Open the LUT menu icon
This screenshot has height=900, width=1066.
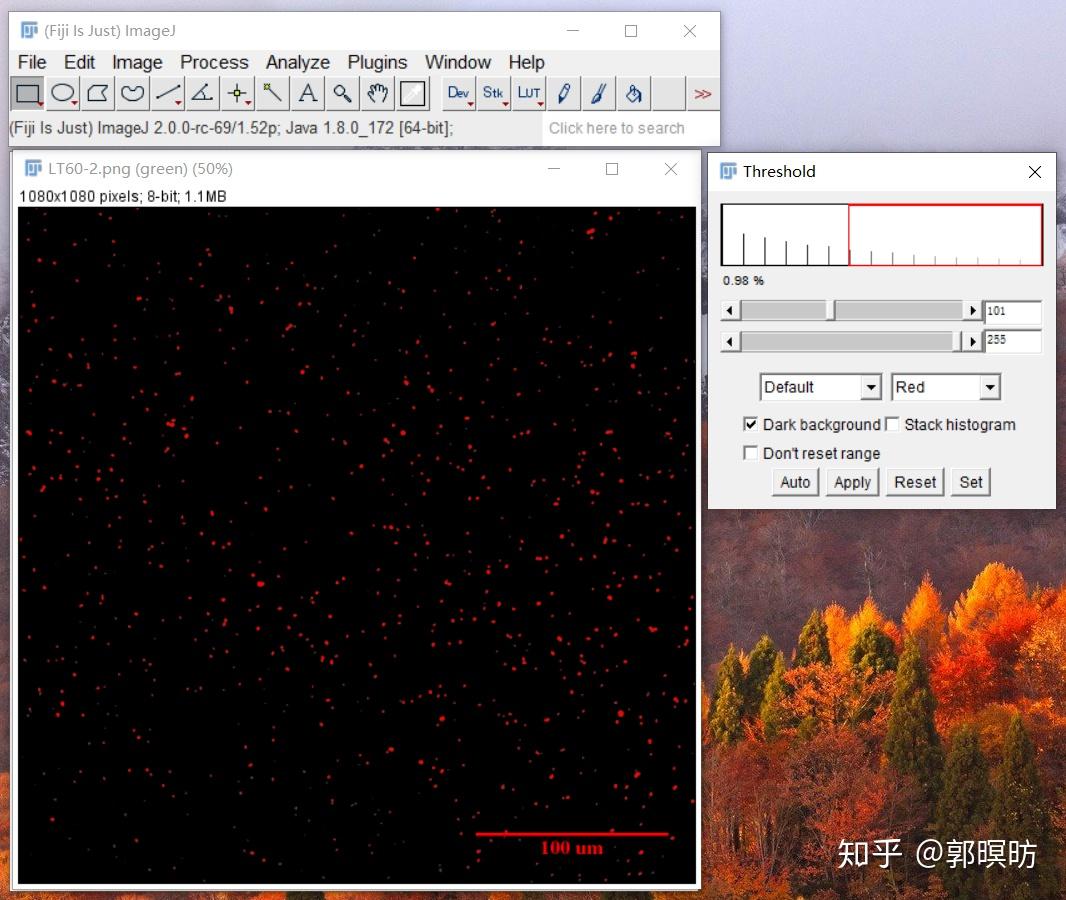[529, 93]
